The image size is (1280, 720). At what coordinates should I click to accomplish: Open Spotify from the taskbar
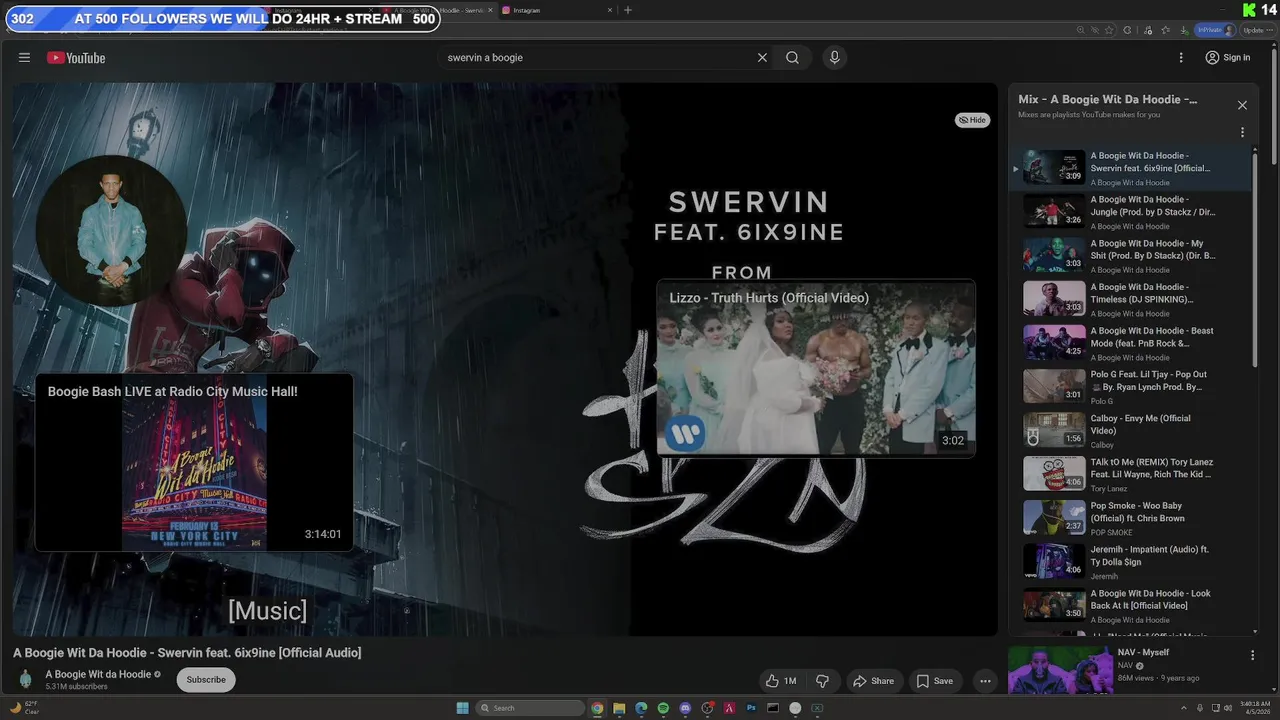click(x=663, y=708)
